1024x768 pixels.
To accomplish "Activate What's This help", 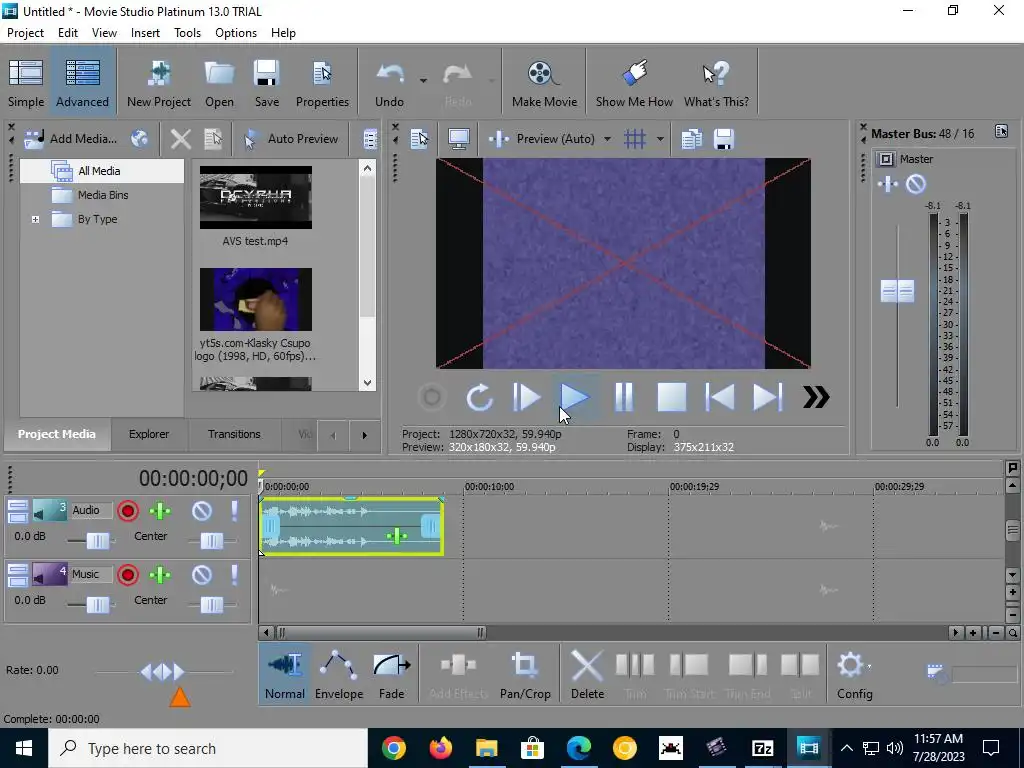I will click(716, 83).
